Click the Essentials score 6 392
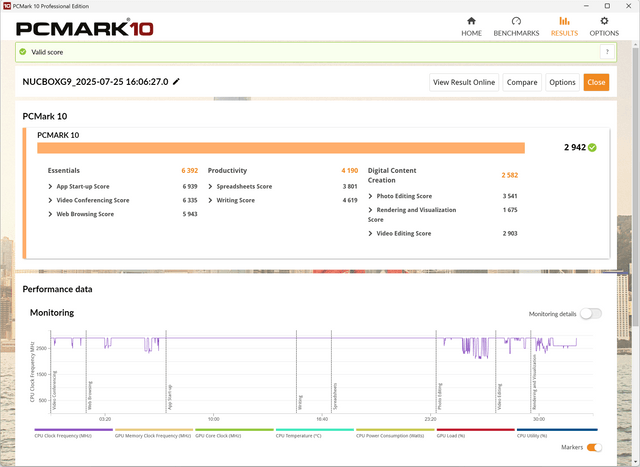The width and height of the screenshot is (640, 467). 189,171
